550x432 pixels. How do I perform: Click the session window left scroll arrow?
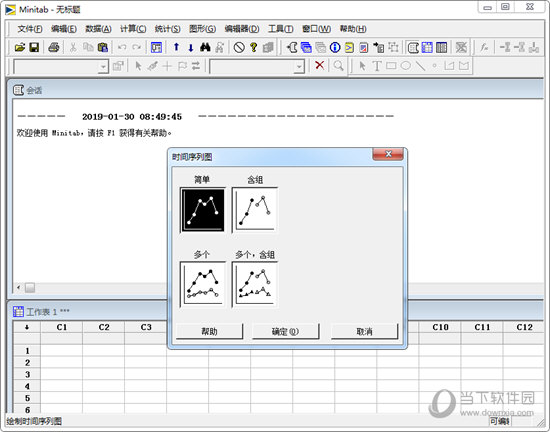point(18,288)
